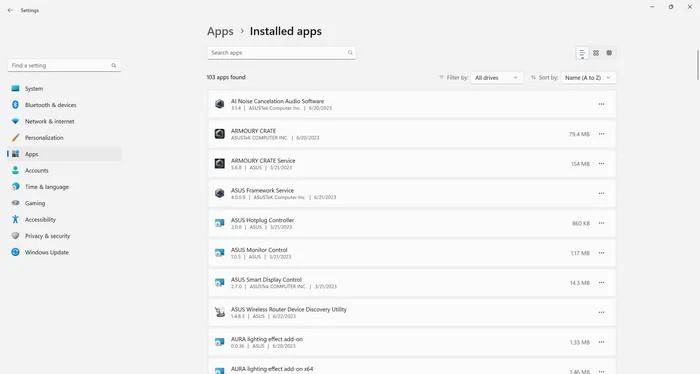Image resolution: width=700 pixels, height=374 pixels.
Task: Click the System monitor icon in sidebar
Action: coord(16,88)
